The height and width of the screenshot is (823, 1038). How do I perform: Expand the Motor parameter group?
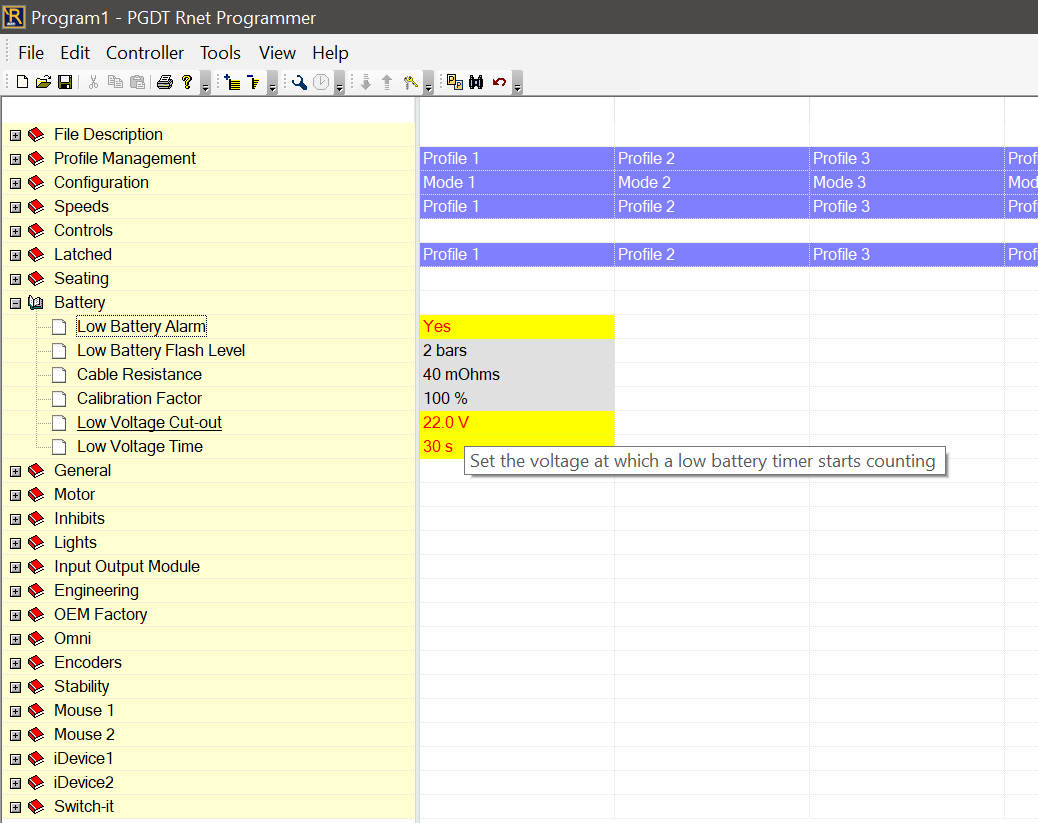click(15, 495)
